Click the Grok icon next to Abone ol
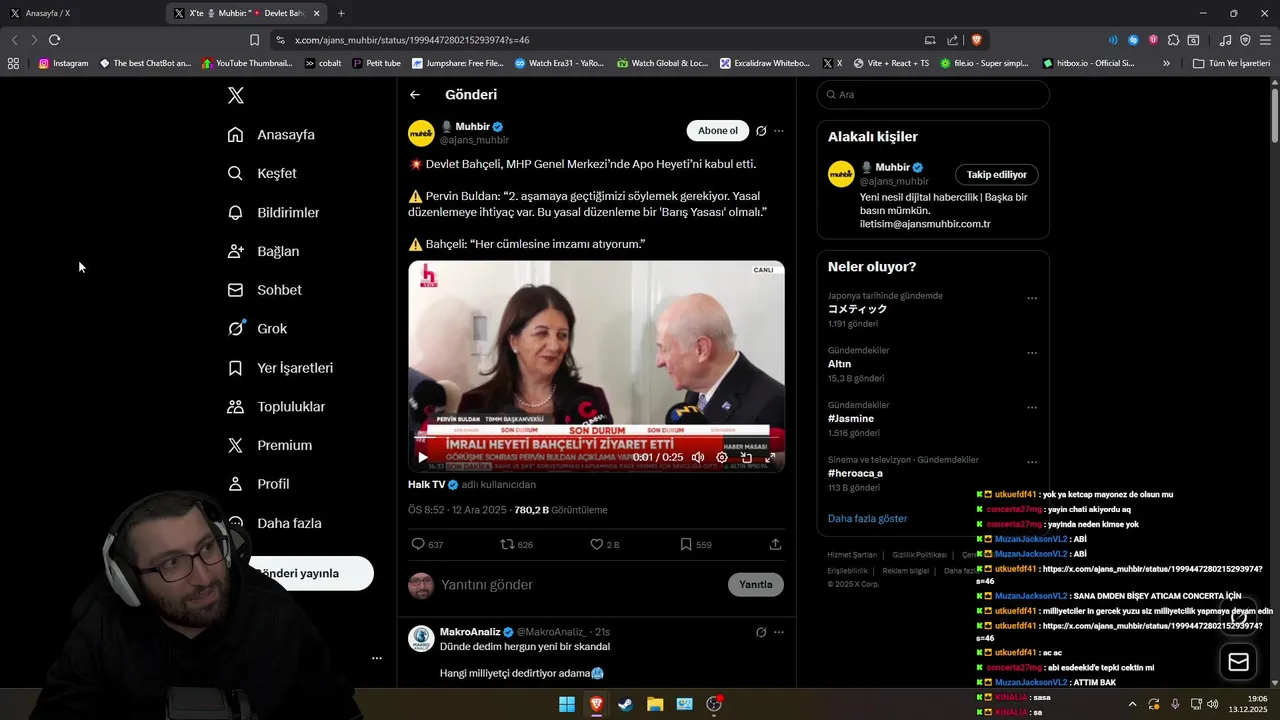Screen dimensions: 1280x720 pyautogui.click(x=761, y=131)
